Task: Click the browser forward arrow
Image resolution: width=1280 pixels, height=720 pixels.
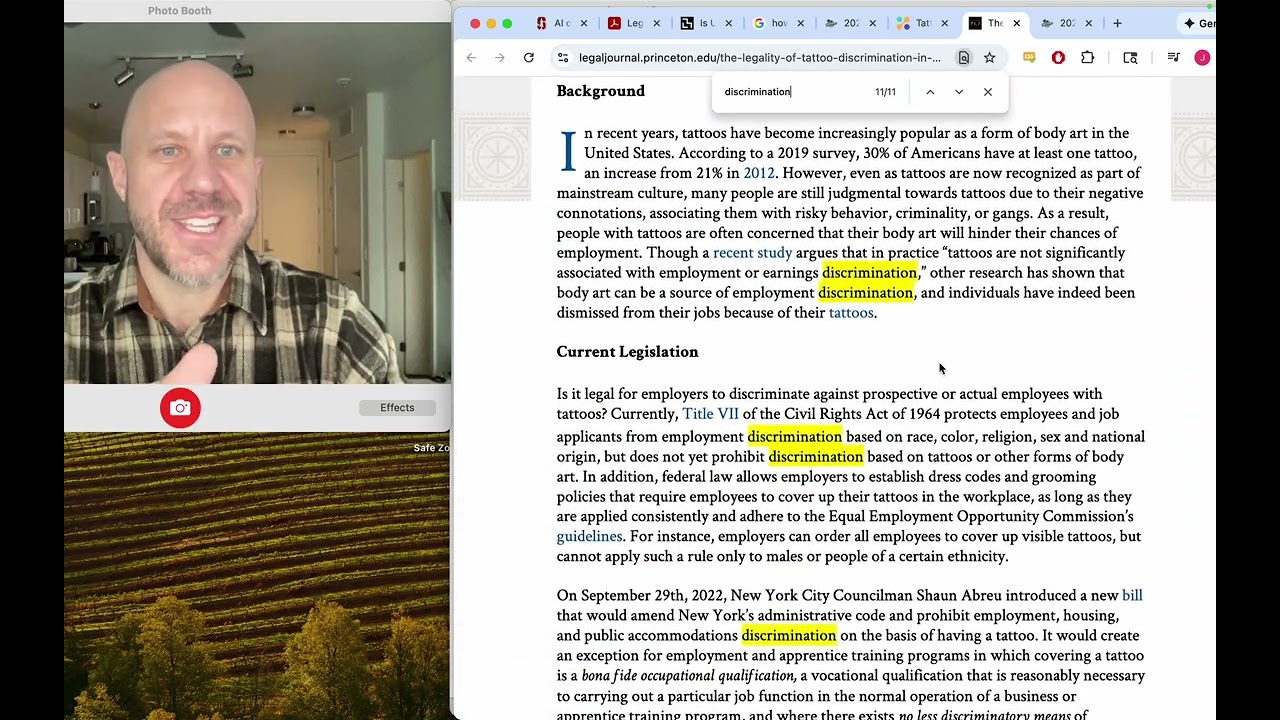Action: click(500, 58)
